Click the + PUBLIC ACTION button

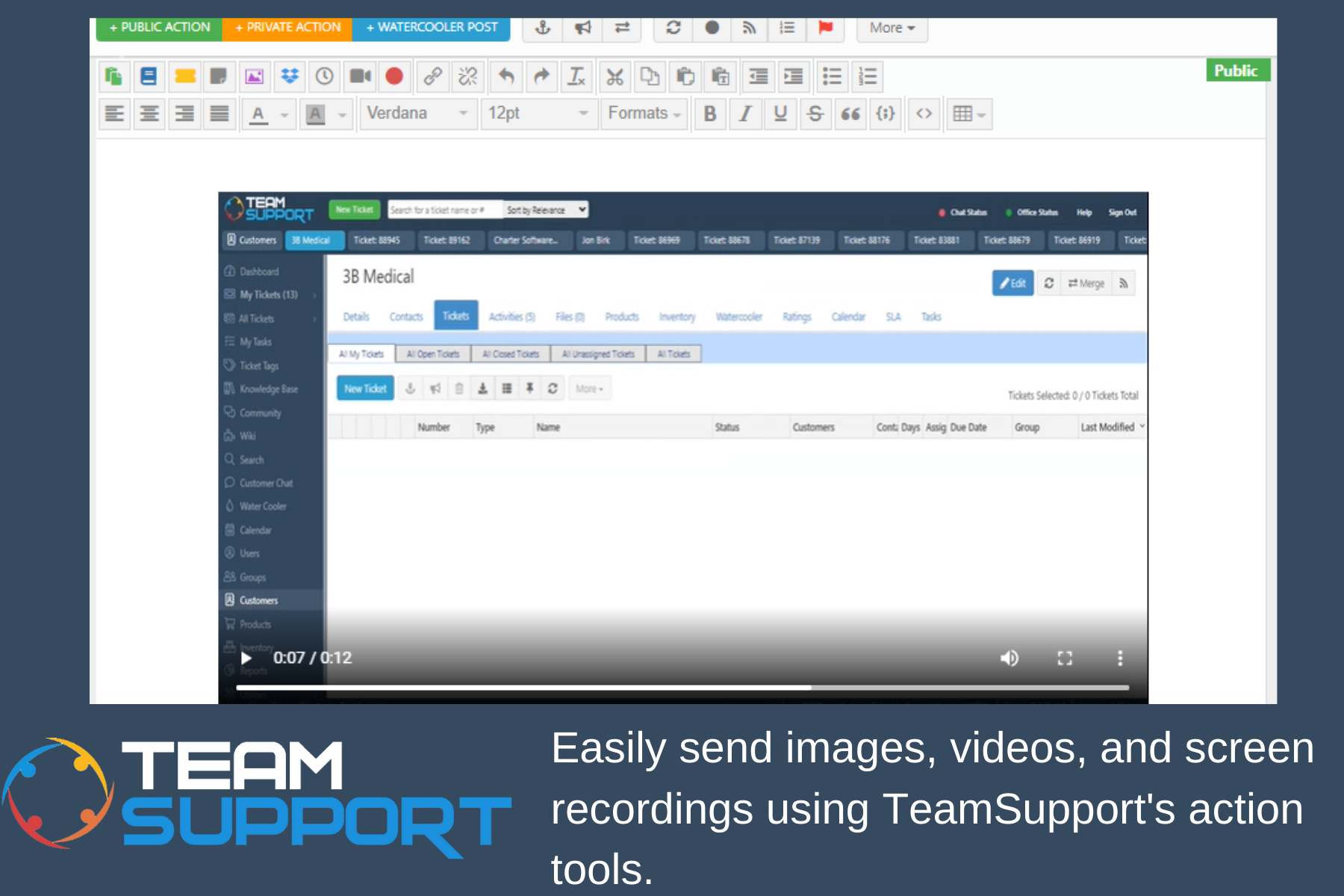(x=160, y=28)
